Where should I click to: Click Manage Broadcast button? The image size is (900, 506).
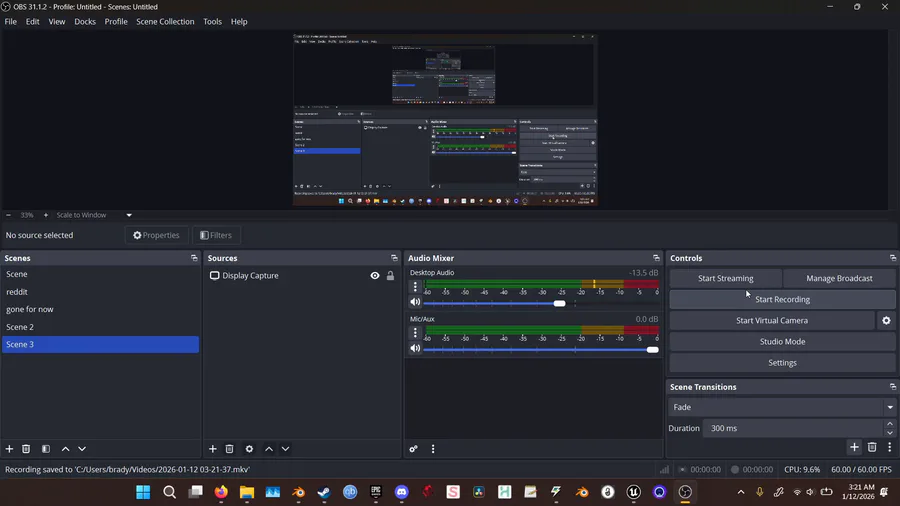[839, 278]
